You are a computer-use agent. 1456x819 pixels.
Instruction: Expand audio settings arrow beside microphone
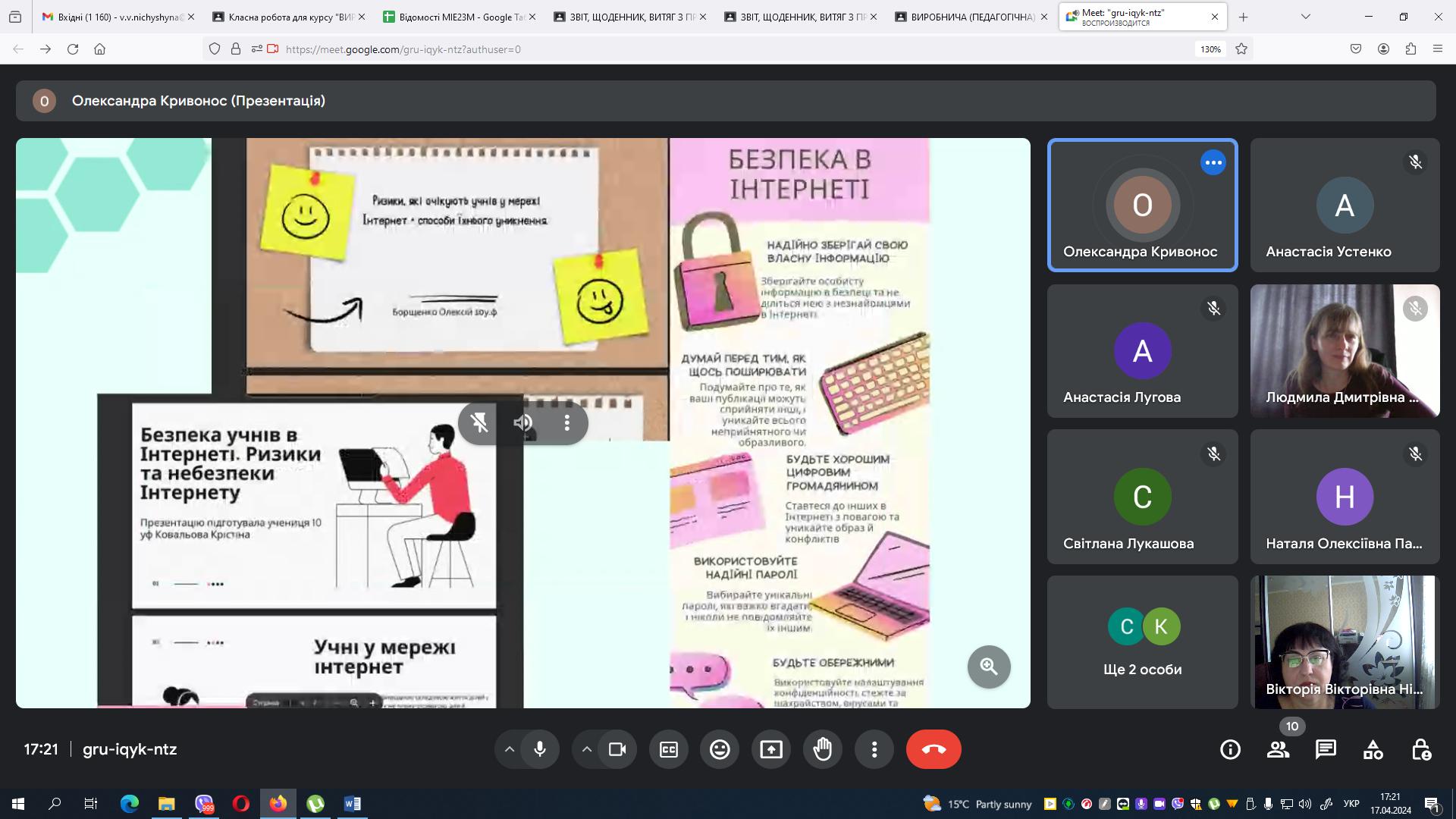pos(510,749)
